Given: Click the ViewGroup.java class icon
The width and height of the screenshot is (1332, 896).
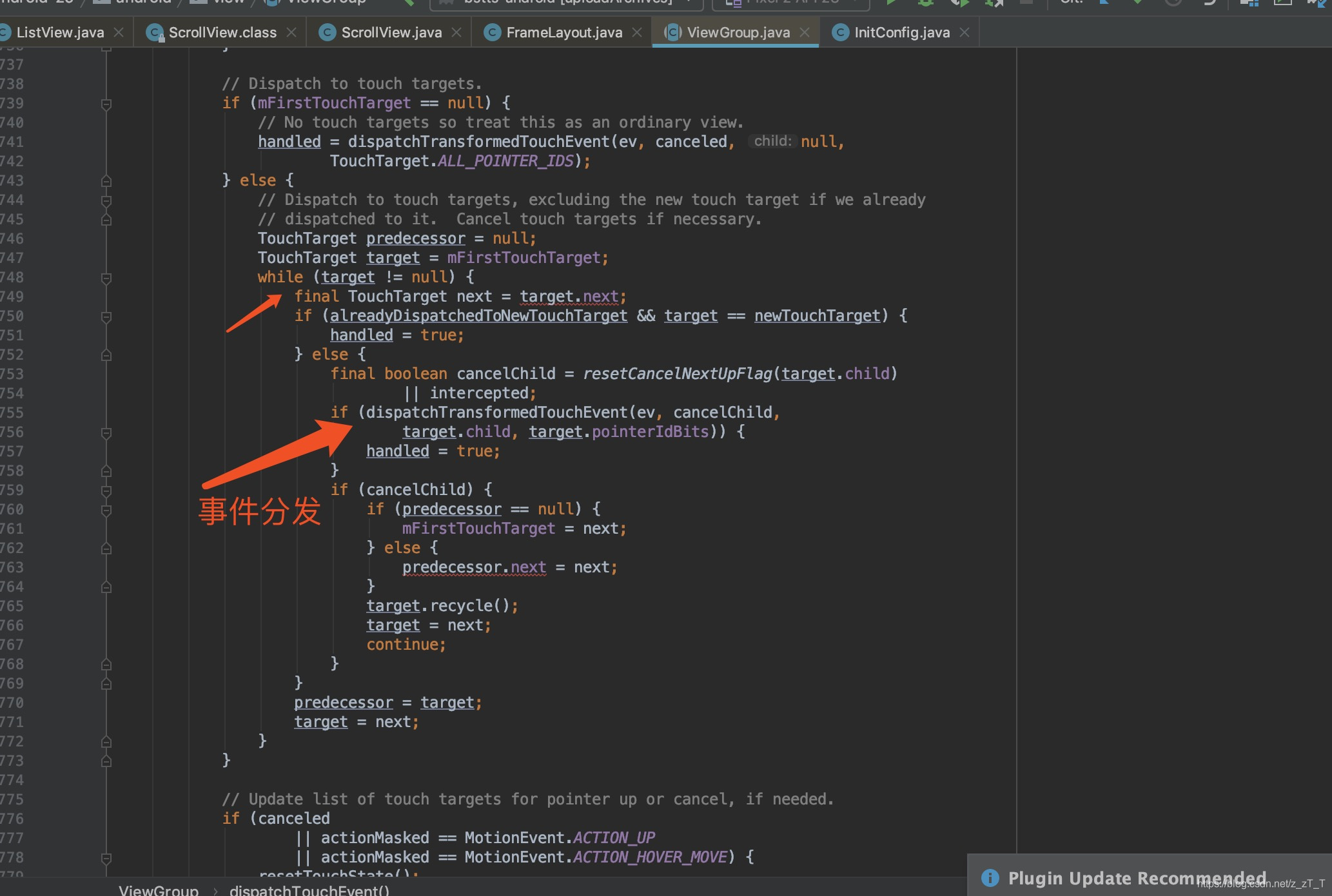Looking at the screenshot, I should pyautogui.click(x=672, y=32).
